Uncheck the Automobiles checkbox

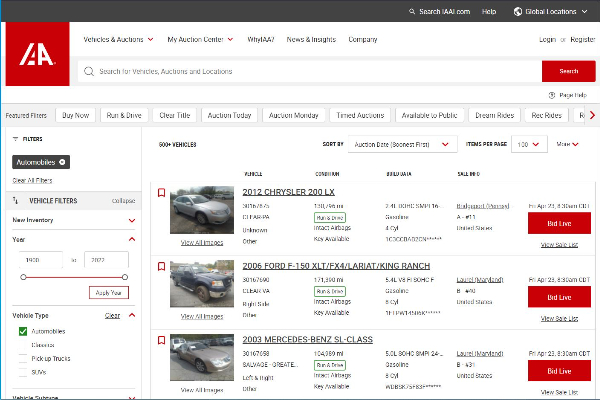(23, 331)
